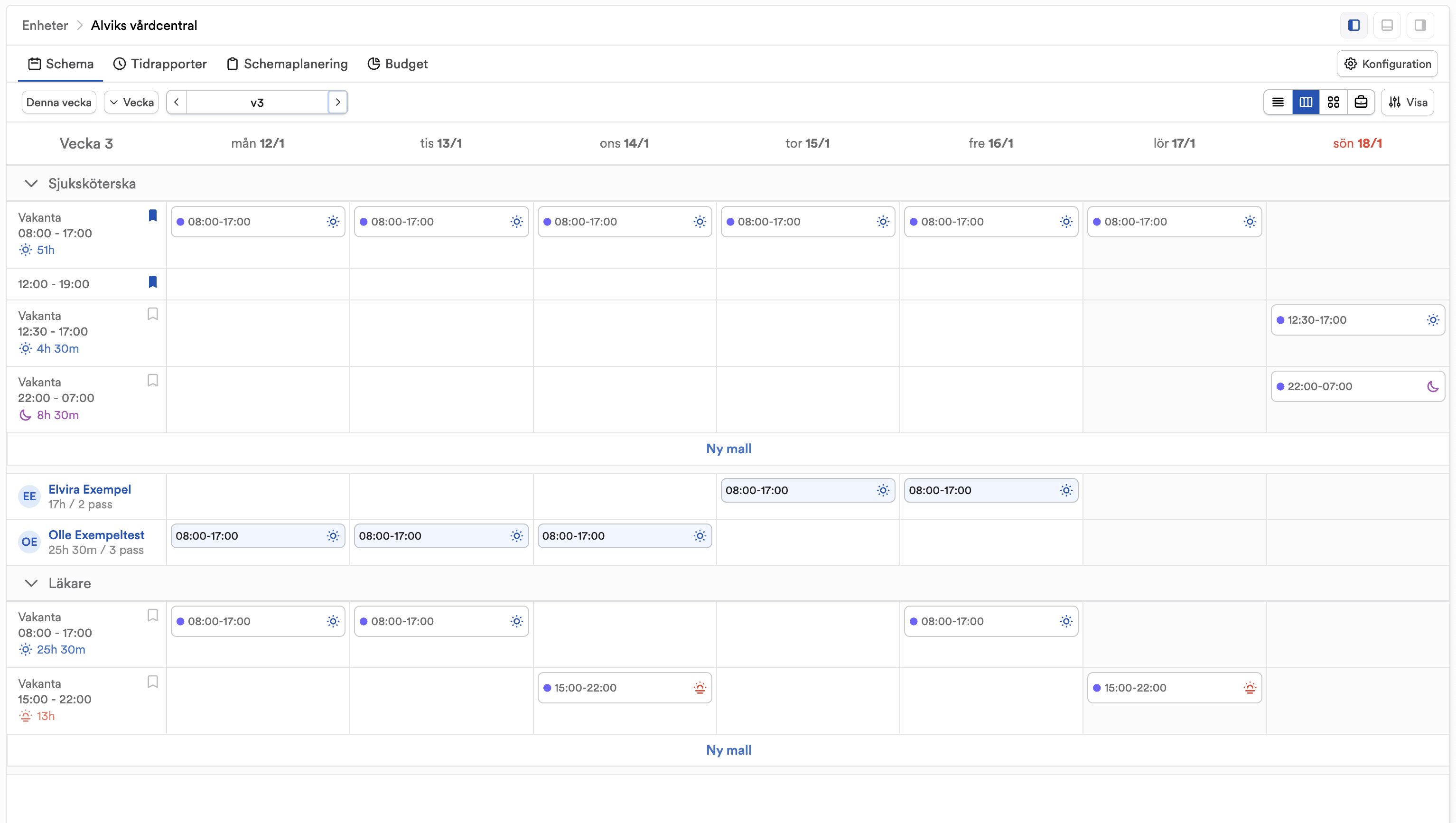Go to next week arrow
Viewport: 1456px width, 823px height.
pos(338,103)
